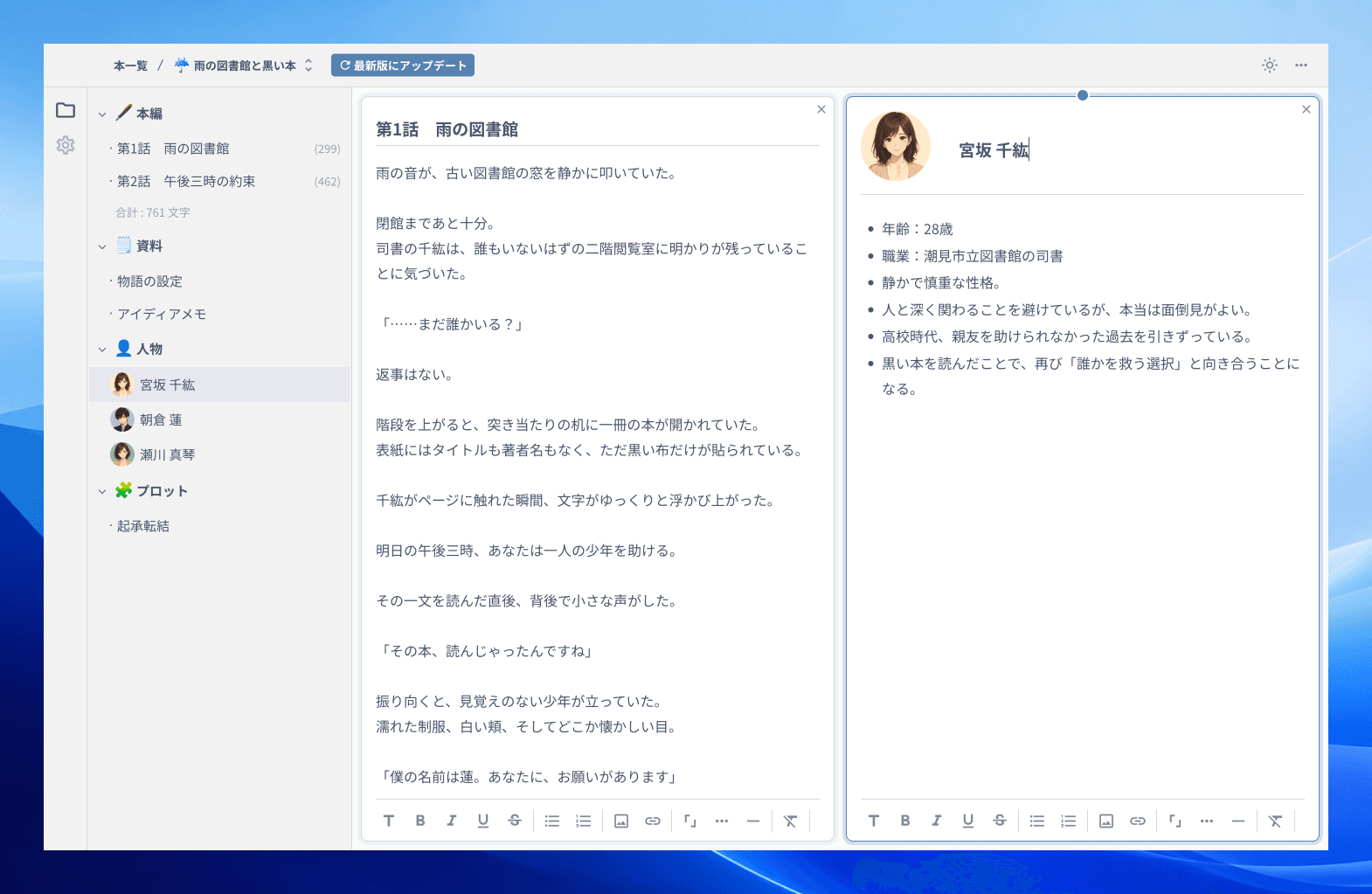Image resolution: width=1372 pixels, height=894 pixels.
Task: Toggle light/dark theme sun icon
Action: (1270, 66)
